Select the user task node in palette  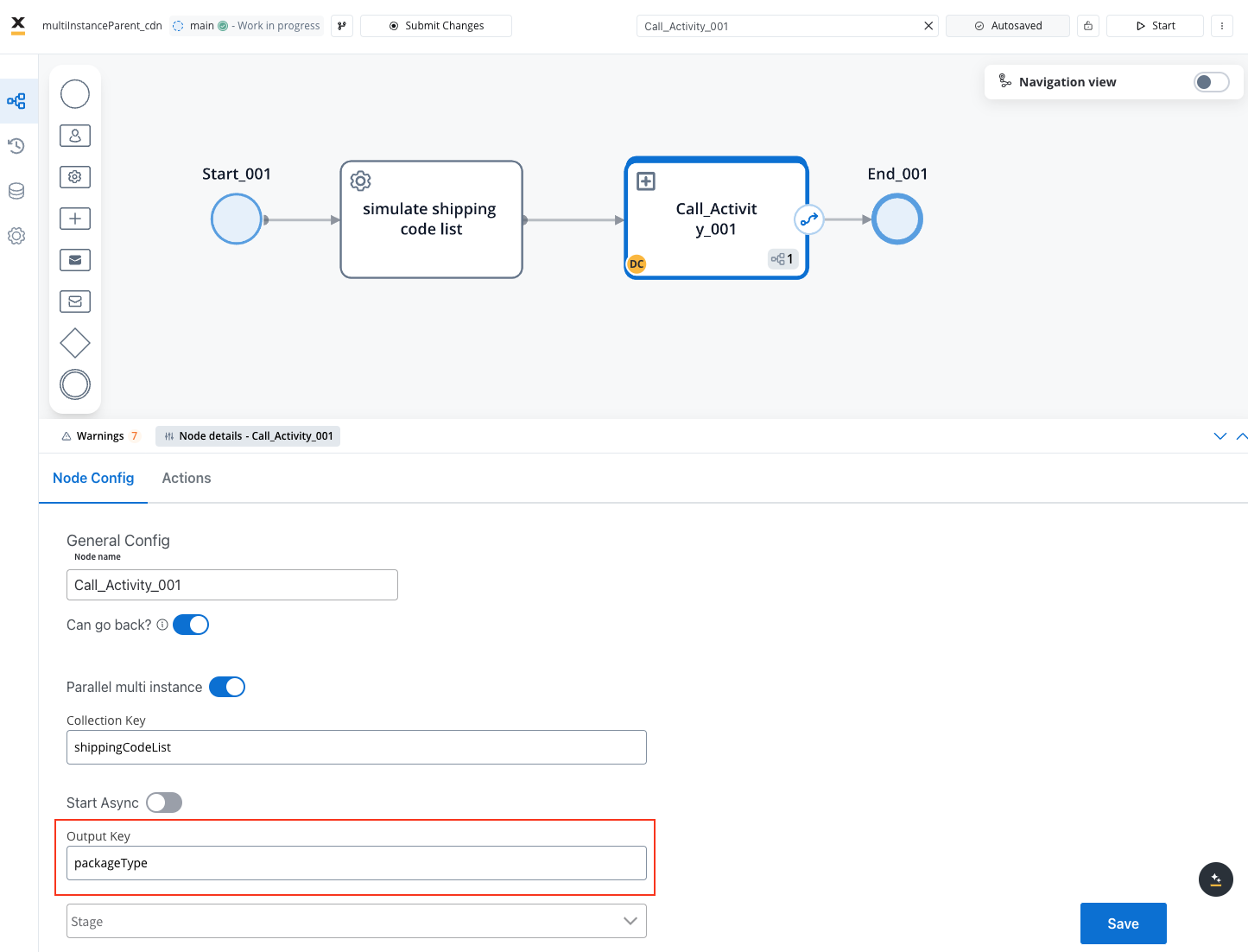tap(75, 136)
